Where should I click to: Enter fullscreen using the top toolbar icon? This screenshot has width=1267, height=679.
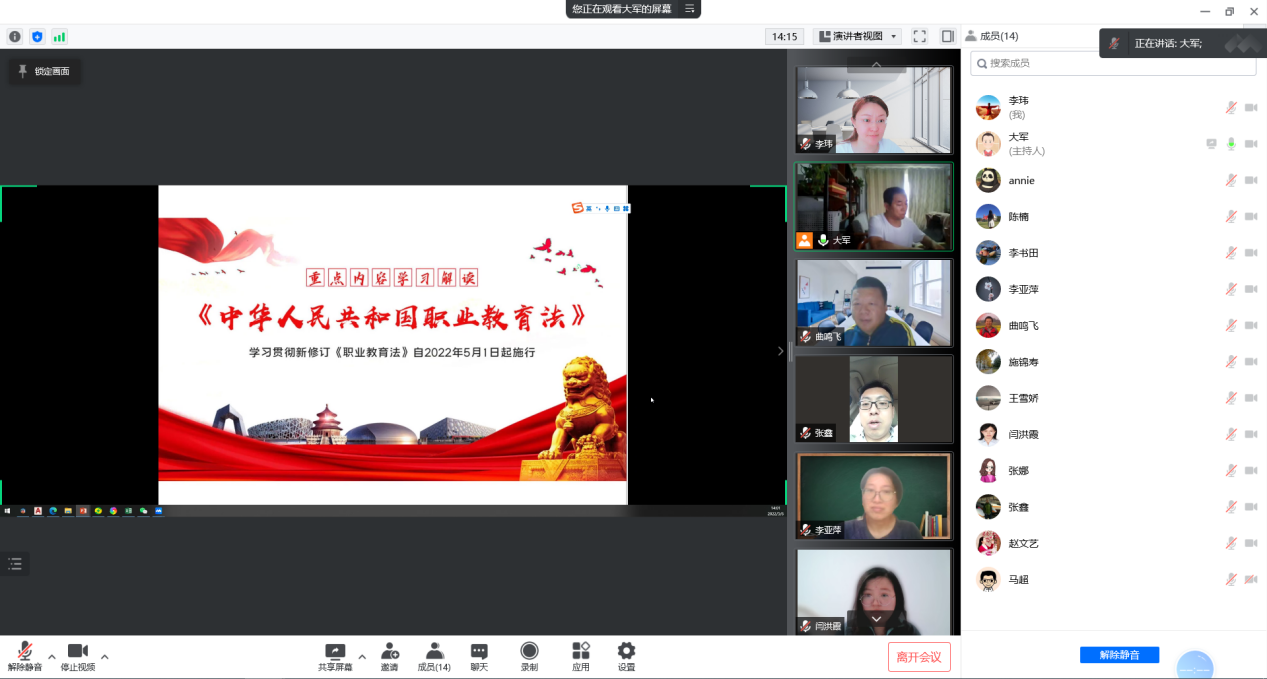click(919, 37)
